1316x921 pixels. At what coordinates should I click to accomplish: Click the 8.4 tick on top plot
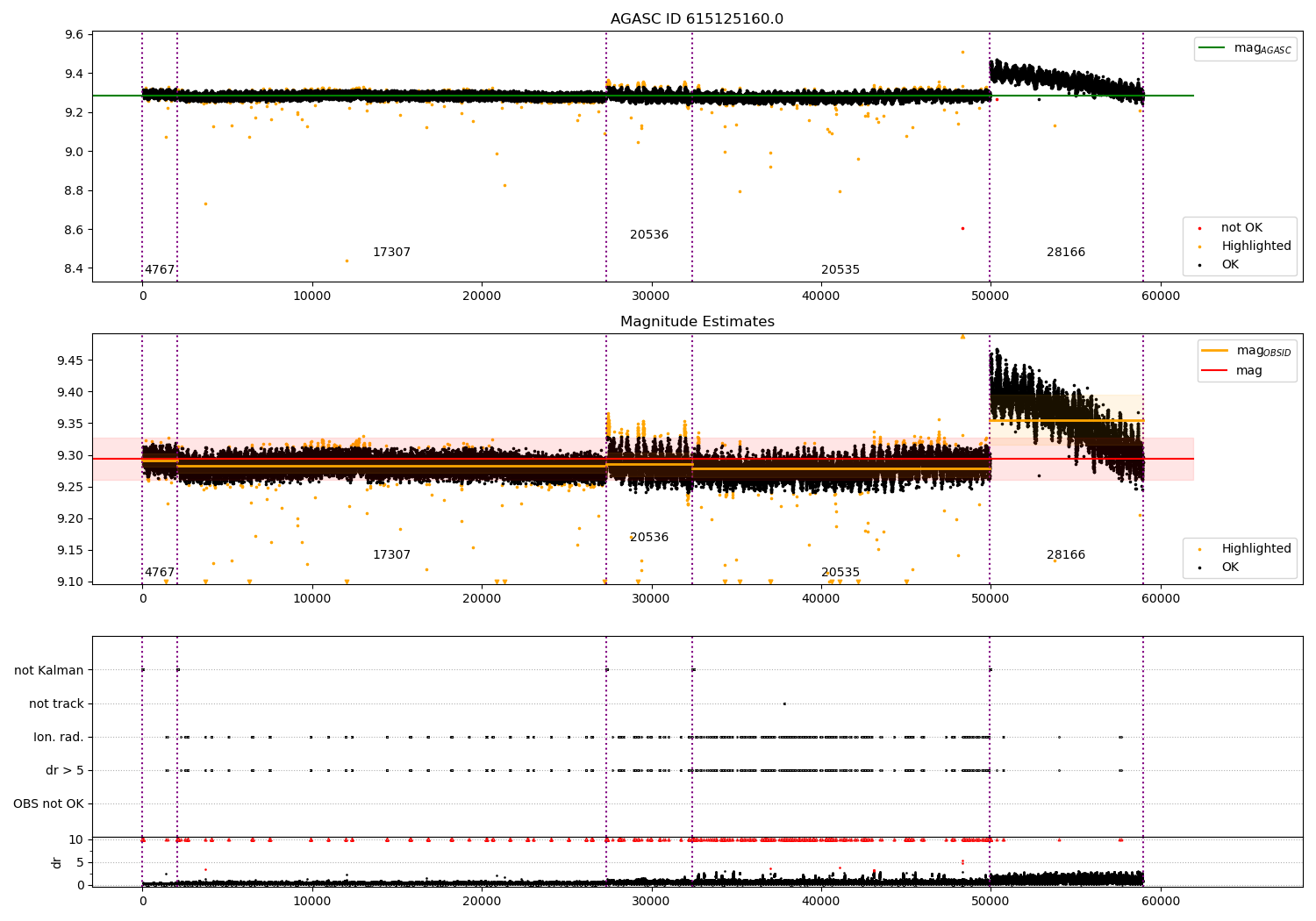tap(75, 268)
